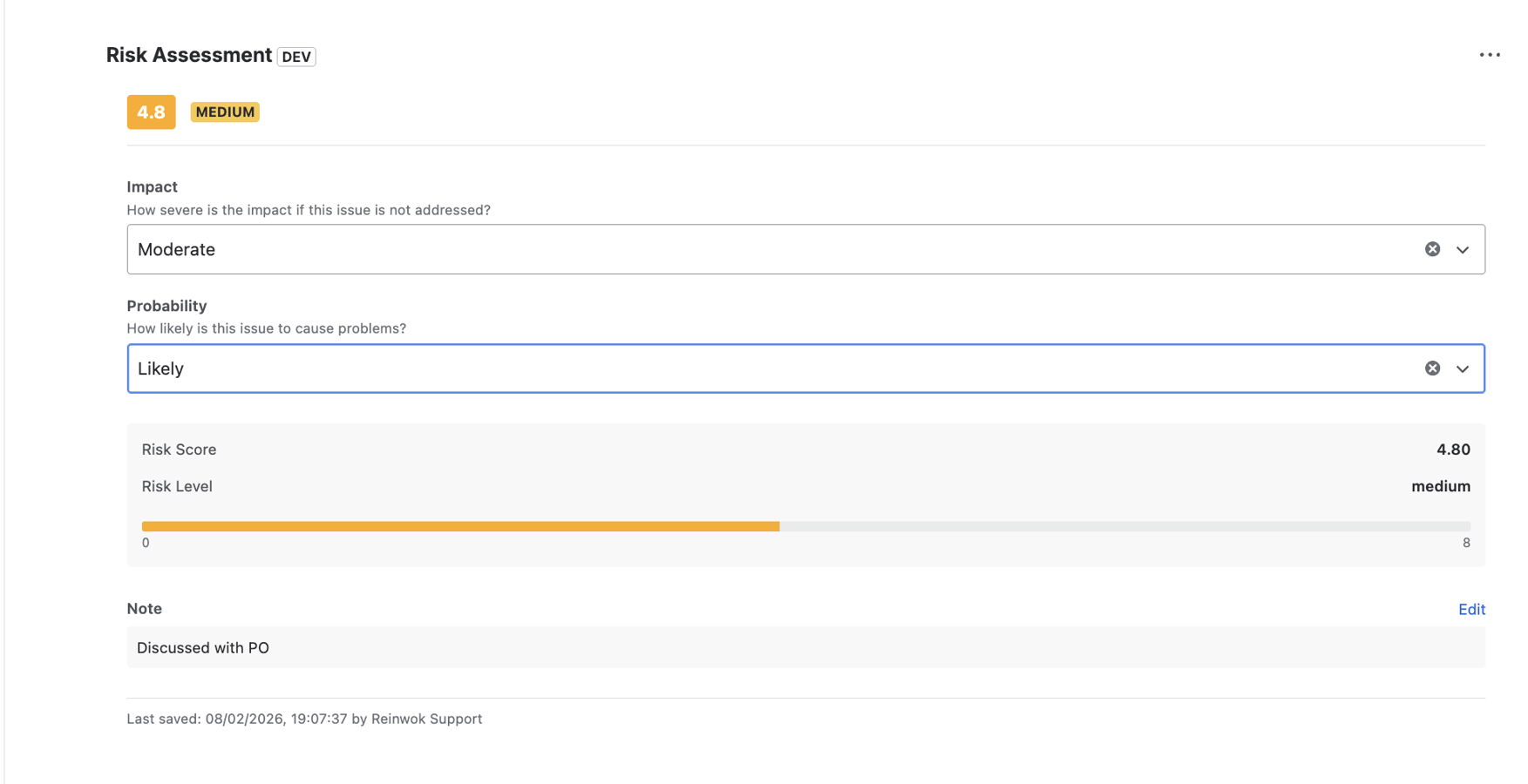
Task: Click the 4.80 Risk Score value
Action: [x=1452, y=449]
